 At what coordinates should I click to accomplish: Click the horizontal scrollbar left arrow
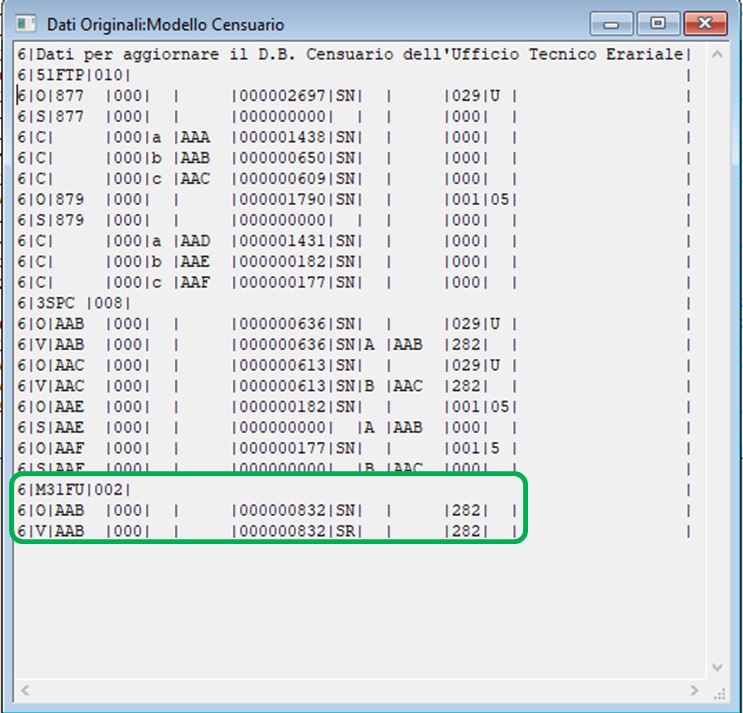24,690
